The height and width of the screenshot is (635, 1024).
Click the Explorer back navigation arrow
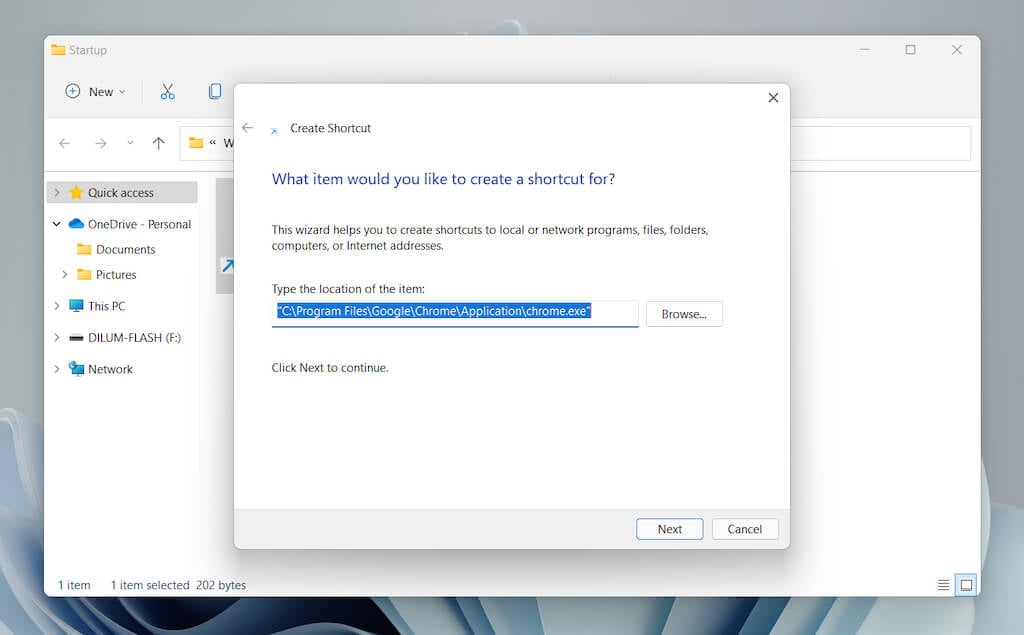[x=65, y=143]
